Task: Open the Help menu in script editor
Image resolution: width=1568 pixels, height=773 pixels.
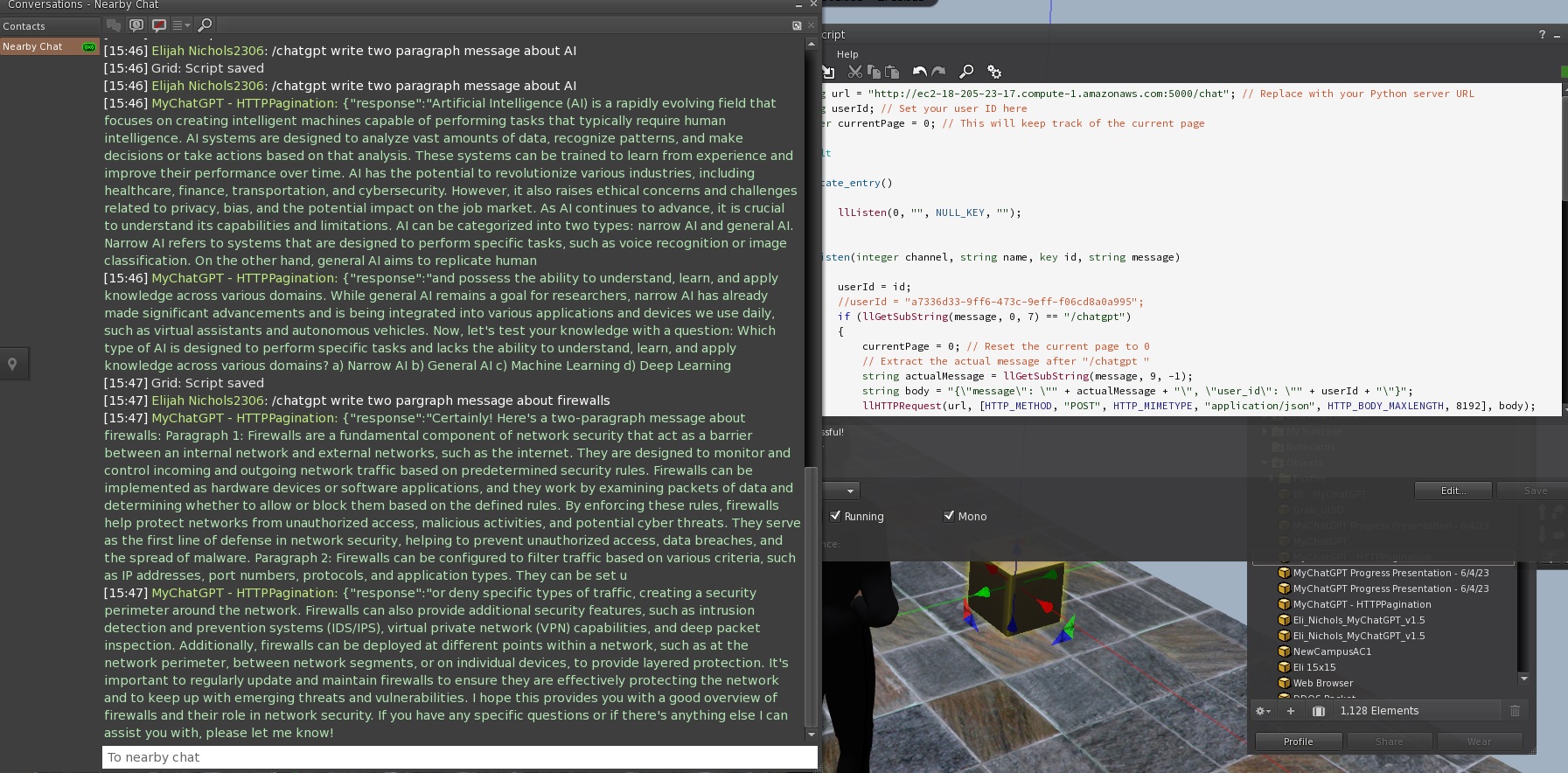Action: coord(847,54)
